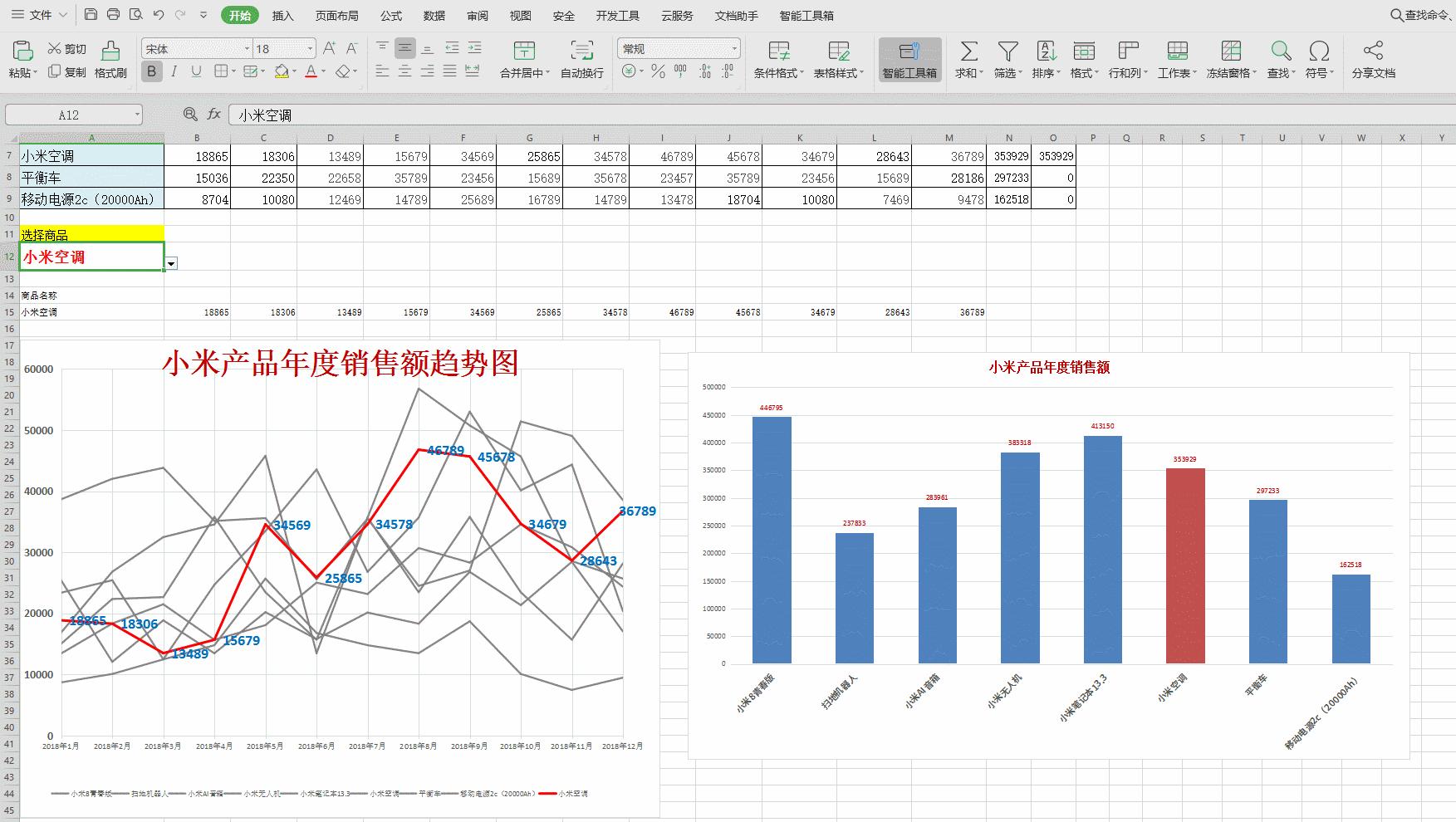Increase font size with A+ icon
Viewport: 1456px width, 822px height.
click(330, 49)
